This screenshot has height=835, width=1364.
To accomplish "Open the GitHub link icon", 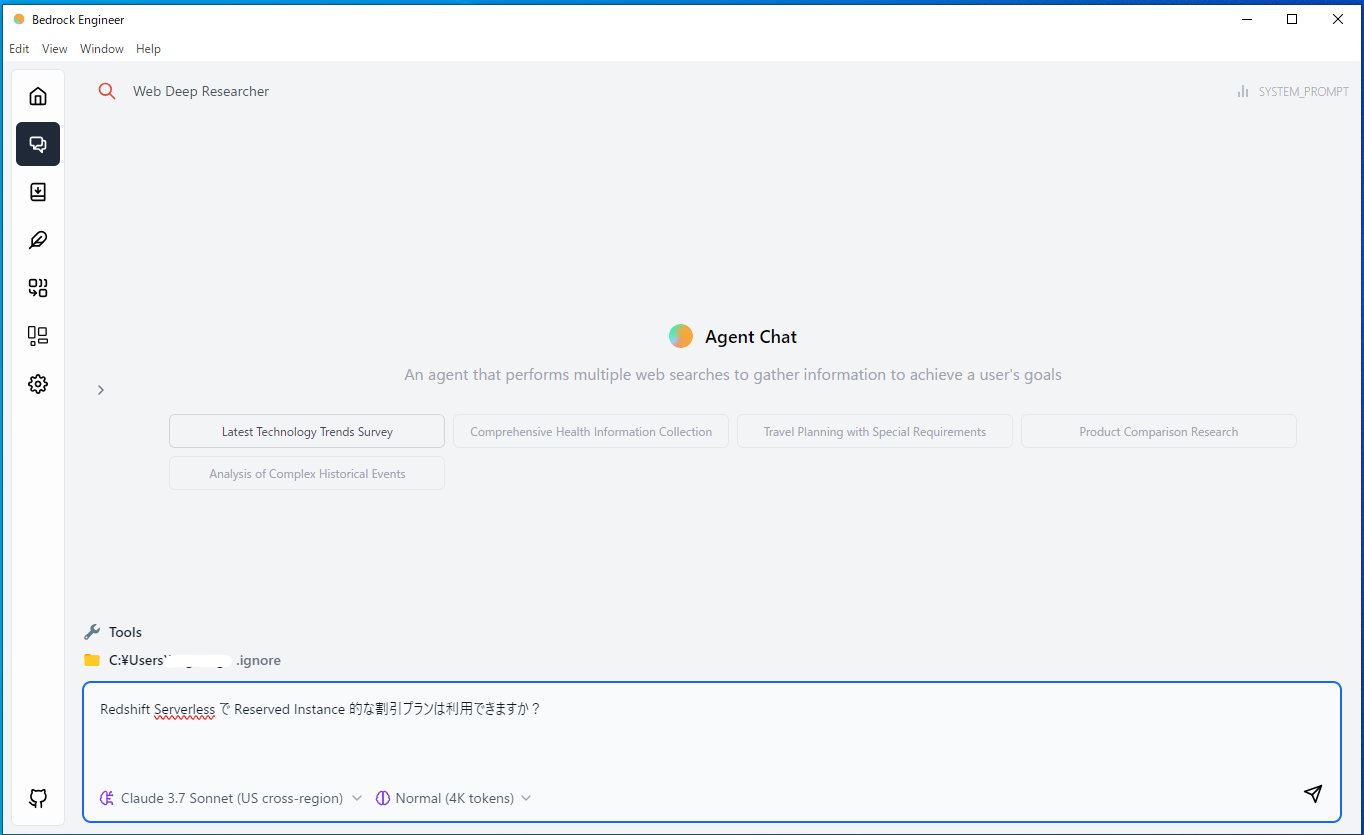I will point(38,798).
